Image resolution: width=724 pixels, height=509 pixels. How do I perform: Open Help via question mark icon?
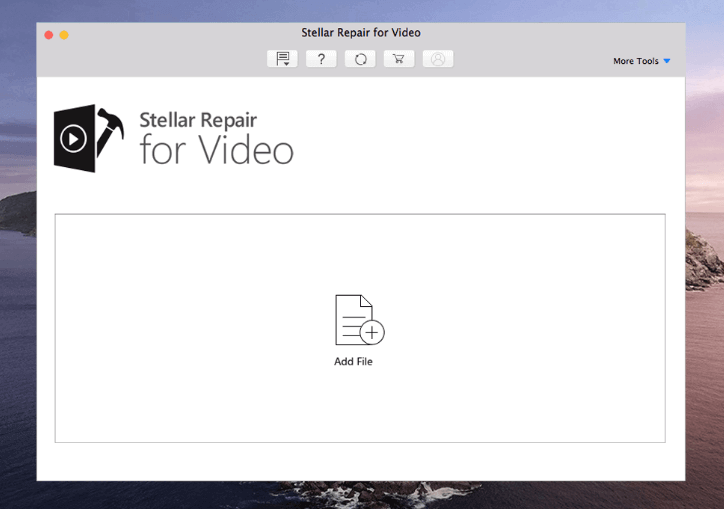pyautogui.click(x=321, y=59)
